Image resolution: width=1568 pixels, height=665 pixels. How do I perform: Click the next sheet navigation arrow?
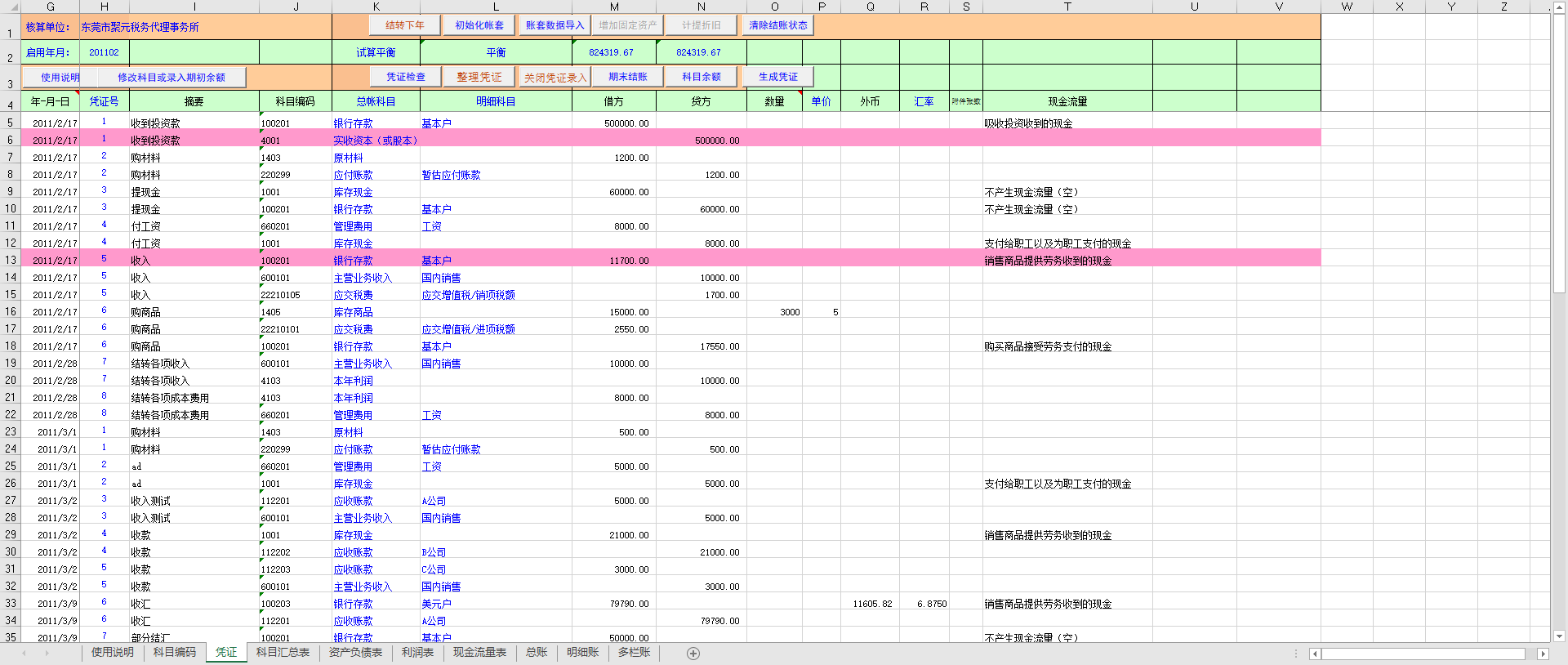click(x=47, y=653)
